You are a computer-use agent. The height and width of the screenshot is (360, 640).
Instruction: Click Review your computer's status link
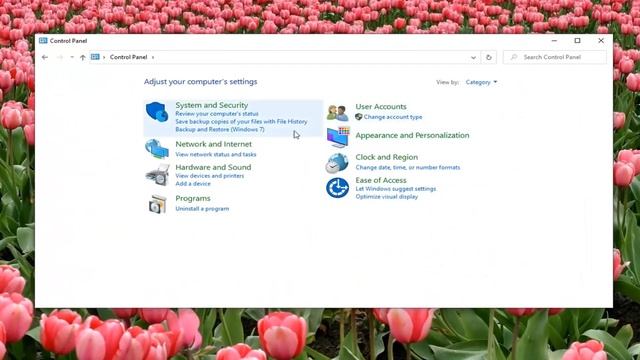[x=217, y=114]
